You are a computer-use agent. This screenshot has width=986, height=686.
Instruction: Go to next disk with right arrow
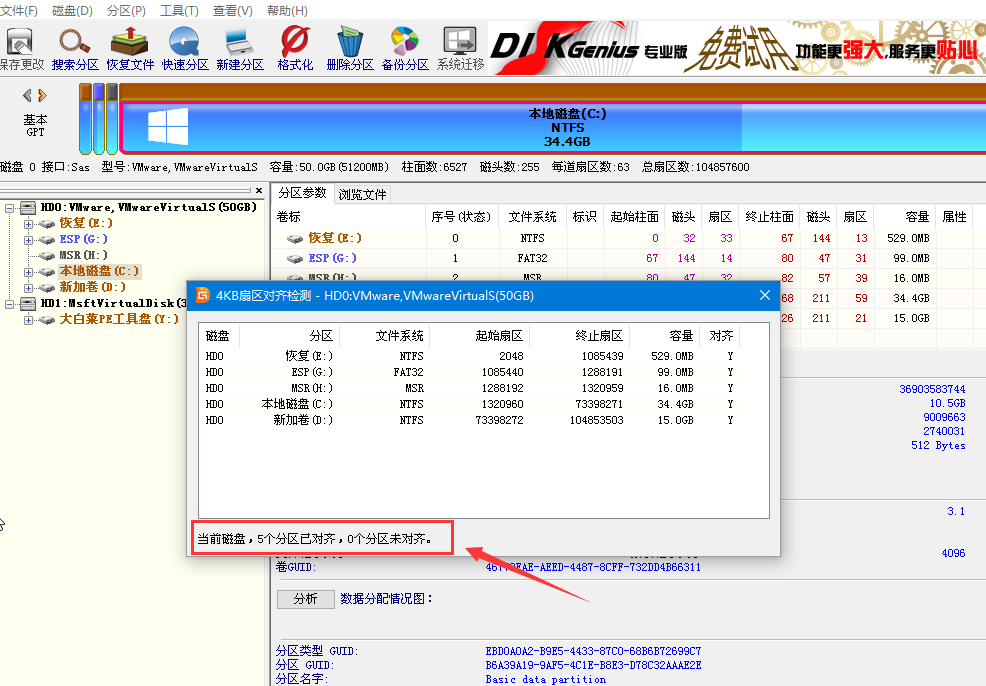pyautogui.click(x=42, y=96)
